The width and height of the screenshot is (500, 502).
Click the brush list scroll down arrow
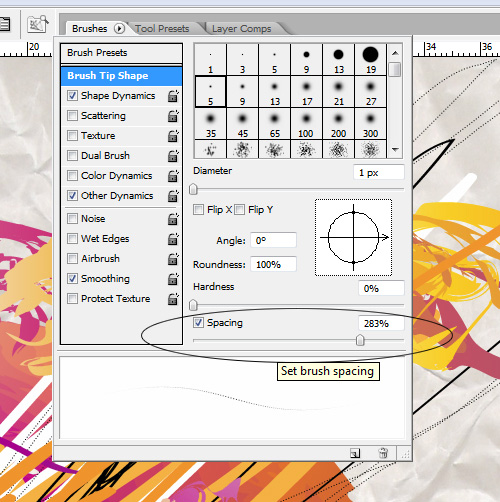pos(395,150)
